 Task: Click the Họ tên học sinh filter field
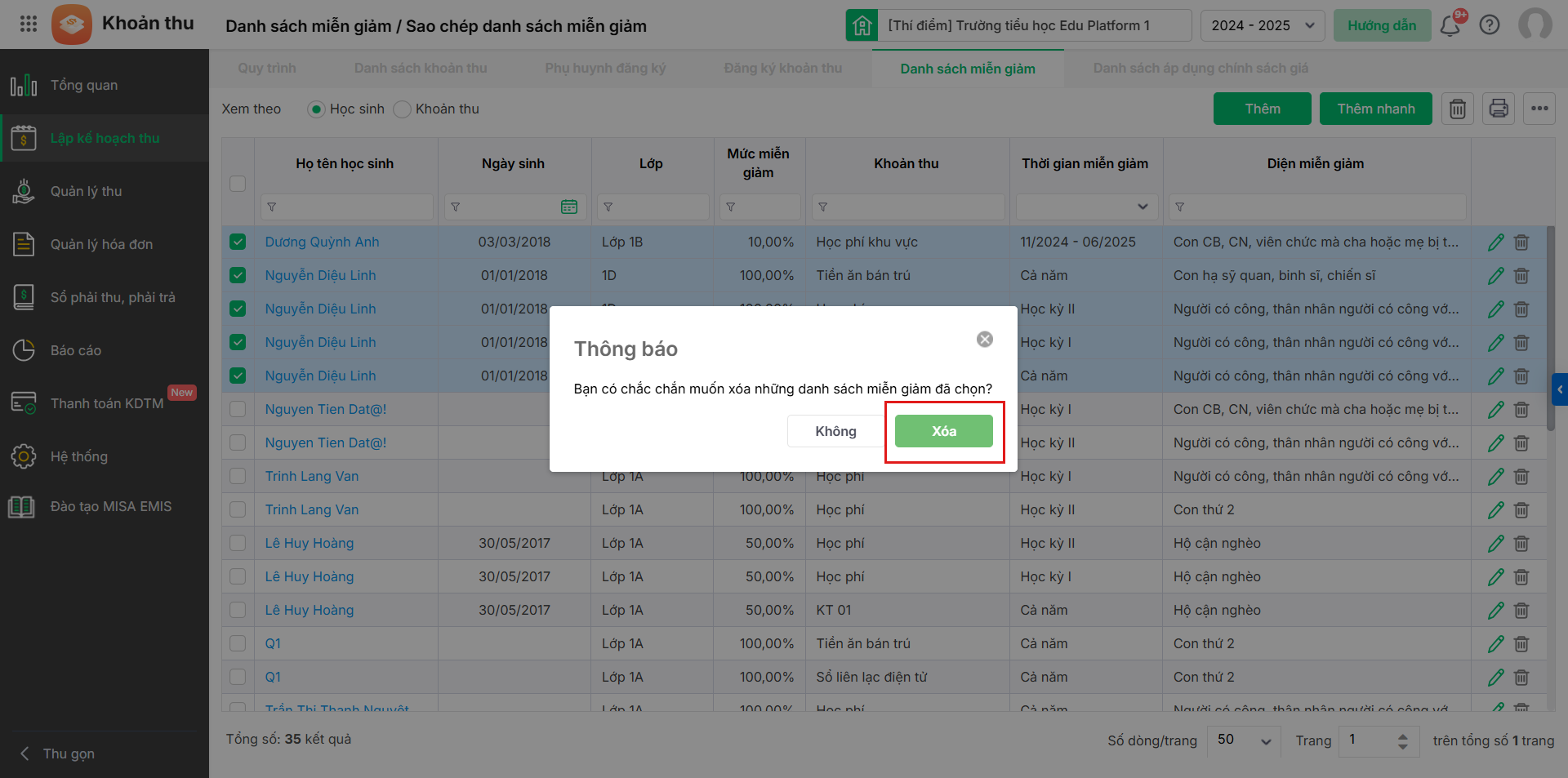(347, 207)
